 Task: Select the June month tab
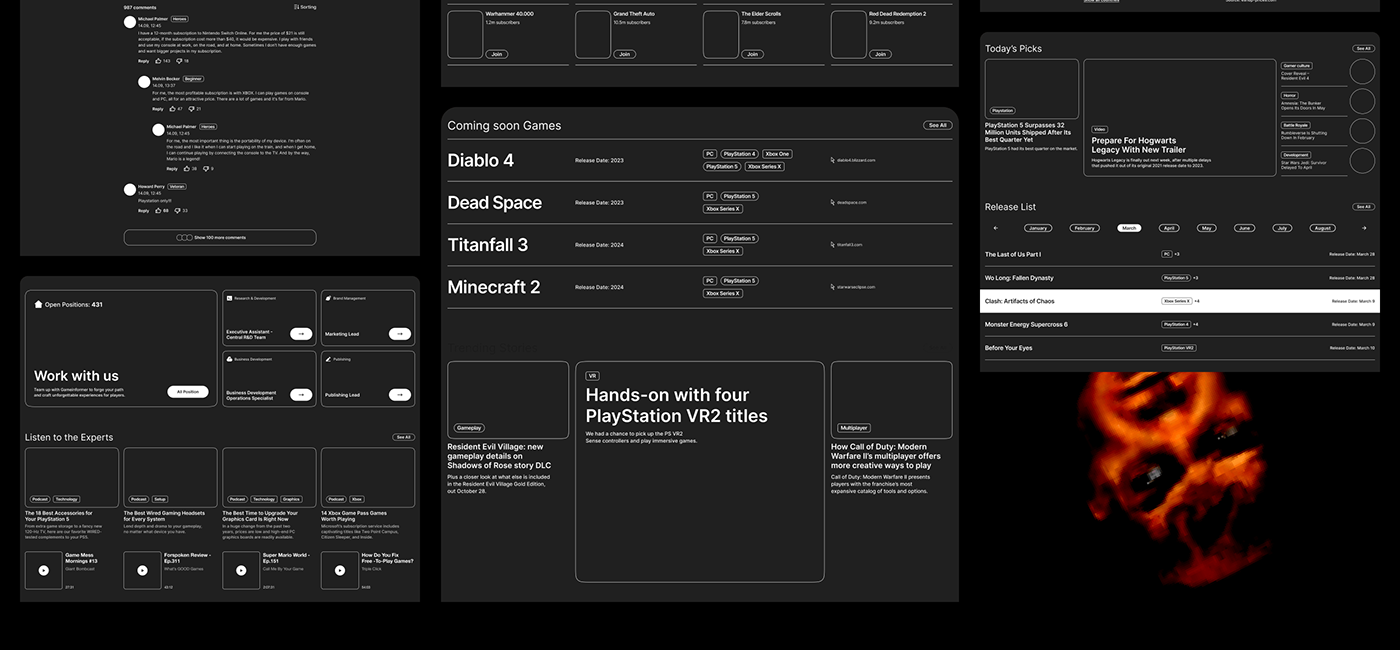1244,228
